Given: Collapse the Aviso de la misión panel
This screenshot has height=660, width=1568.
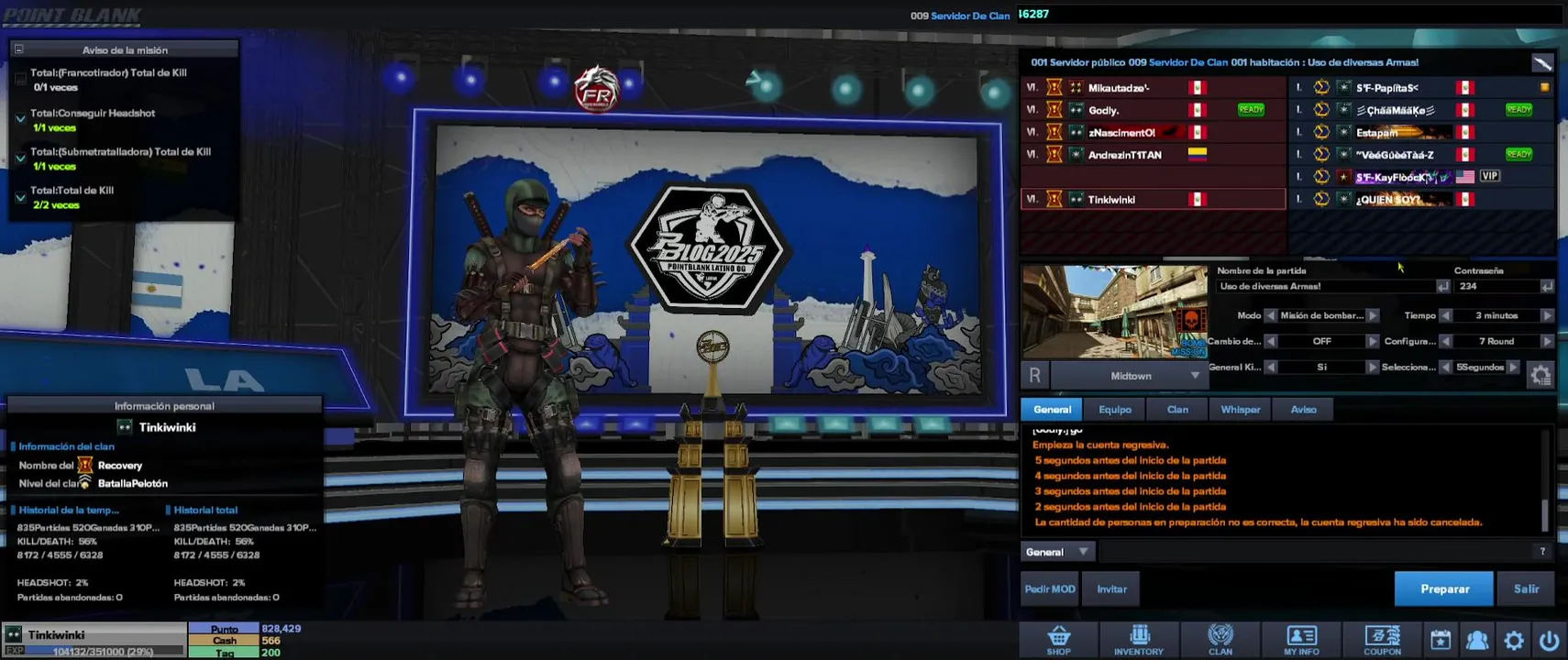Looking at the screenshot, I should pyautogui.click(x=18, y=49).
